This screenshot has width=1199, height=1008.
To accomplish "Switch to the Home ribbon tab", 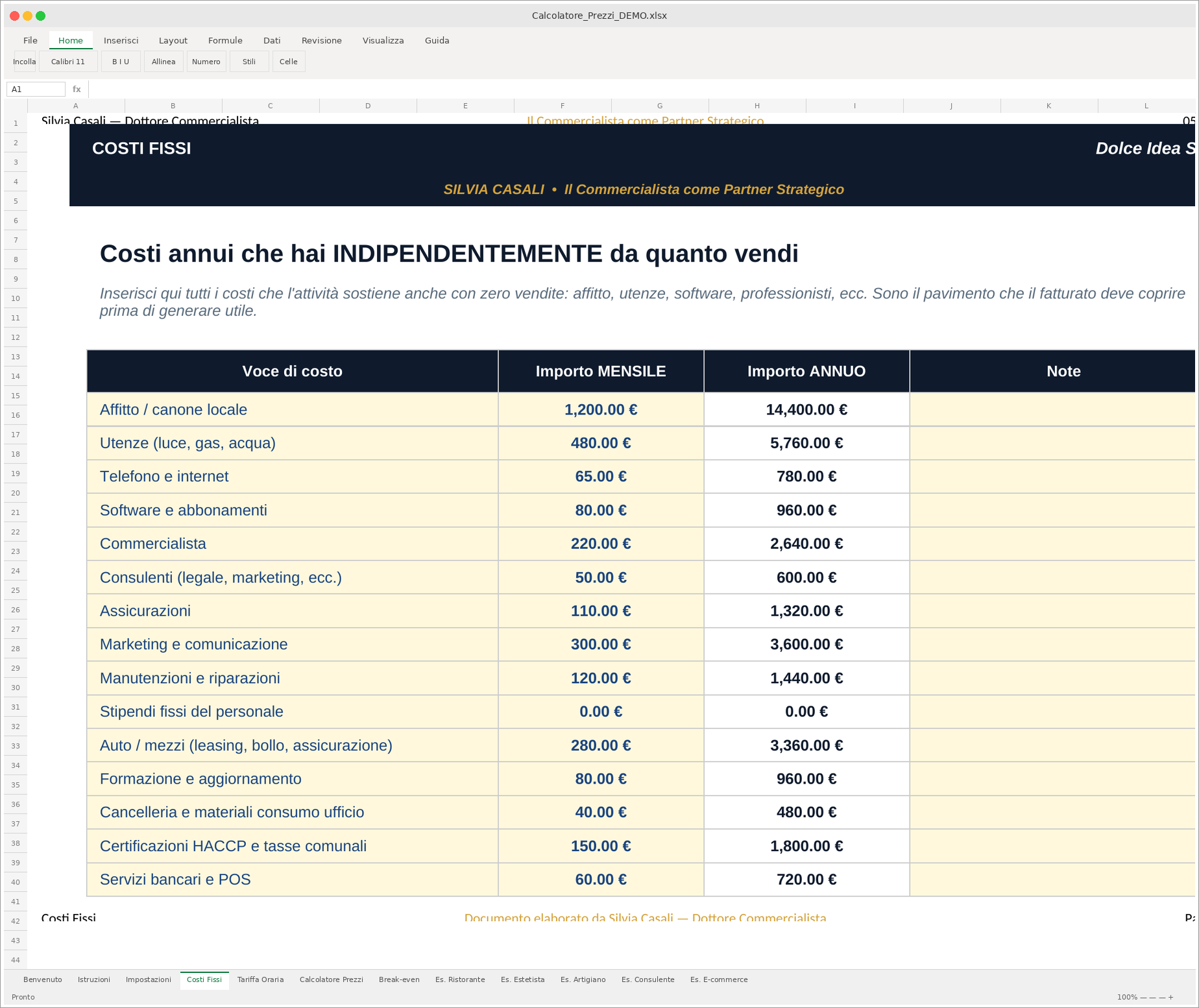I will (71, 40).
